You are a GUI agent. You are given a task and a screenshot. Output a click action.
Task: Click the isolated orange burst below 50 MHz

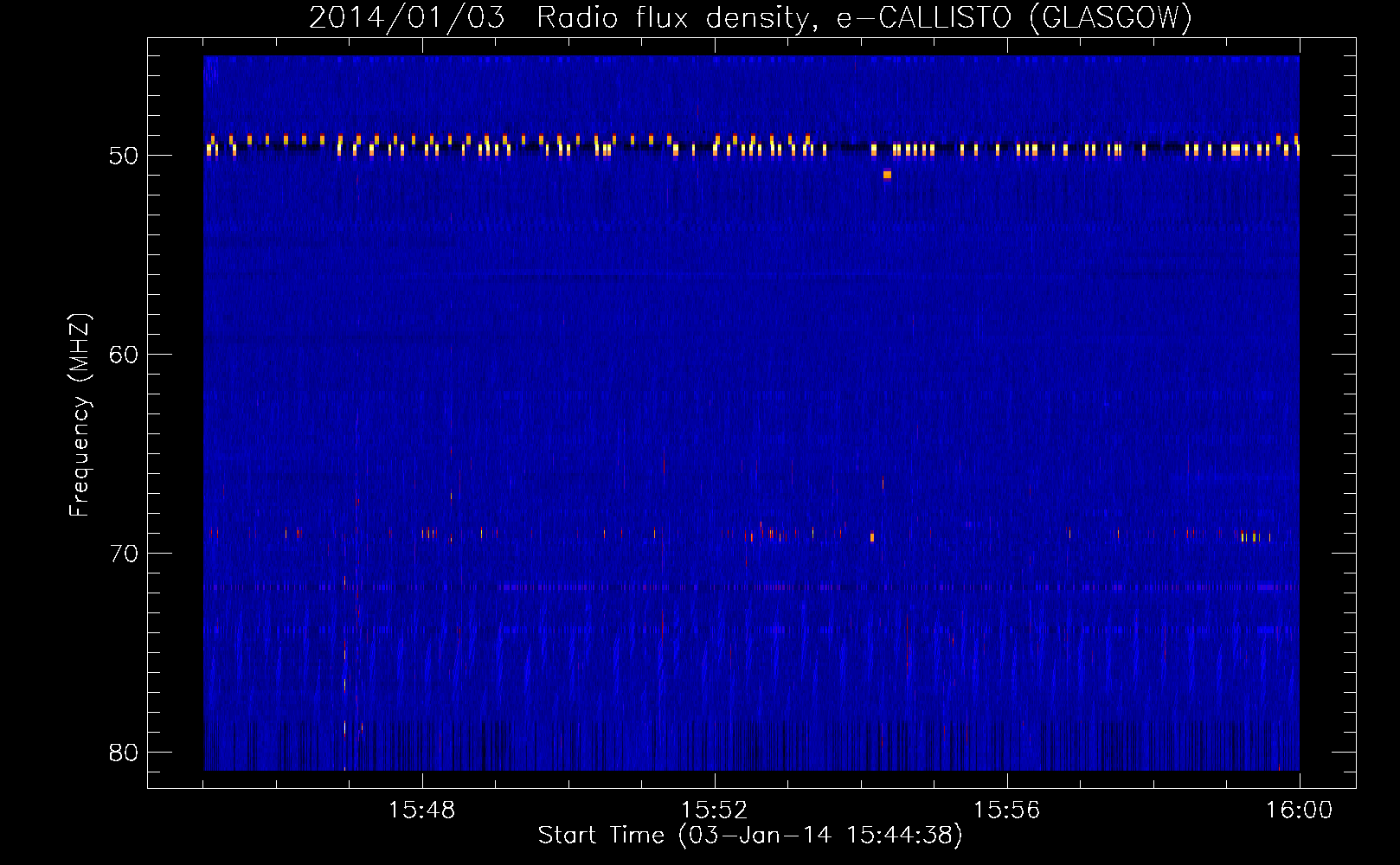pyautogui.click(x=887, y=175)
